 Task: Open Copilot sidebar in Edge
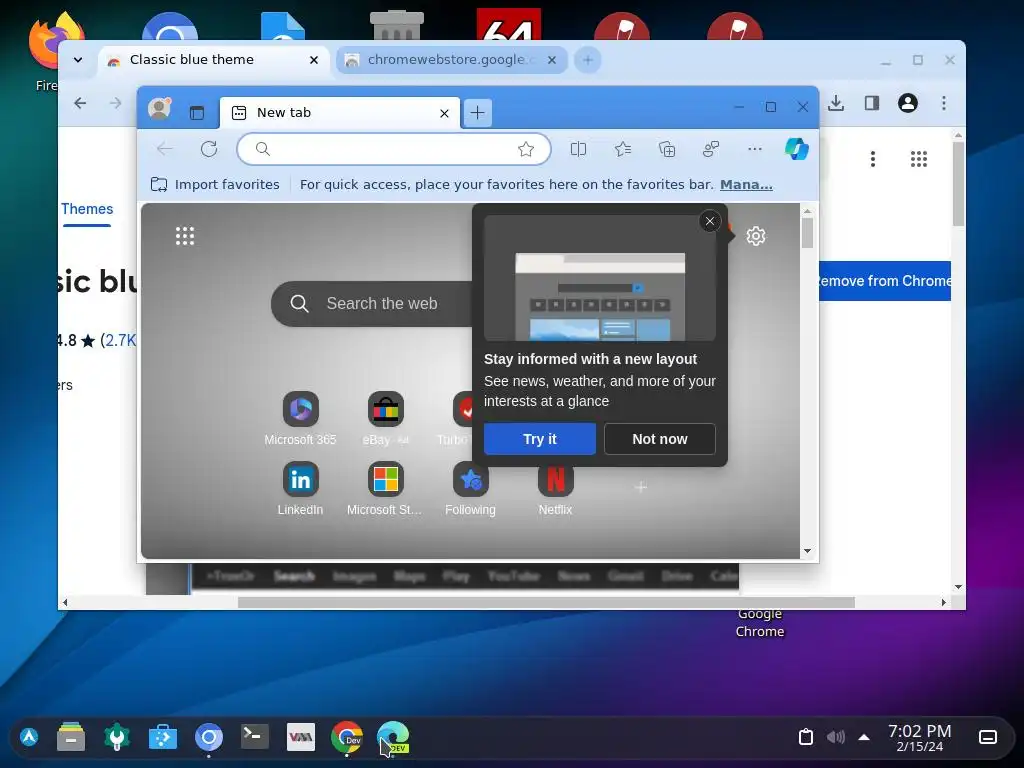pyautogui.click(x=797, y=149)
